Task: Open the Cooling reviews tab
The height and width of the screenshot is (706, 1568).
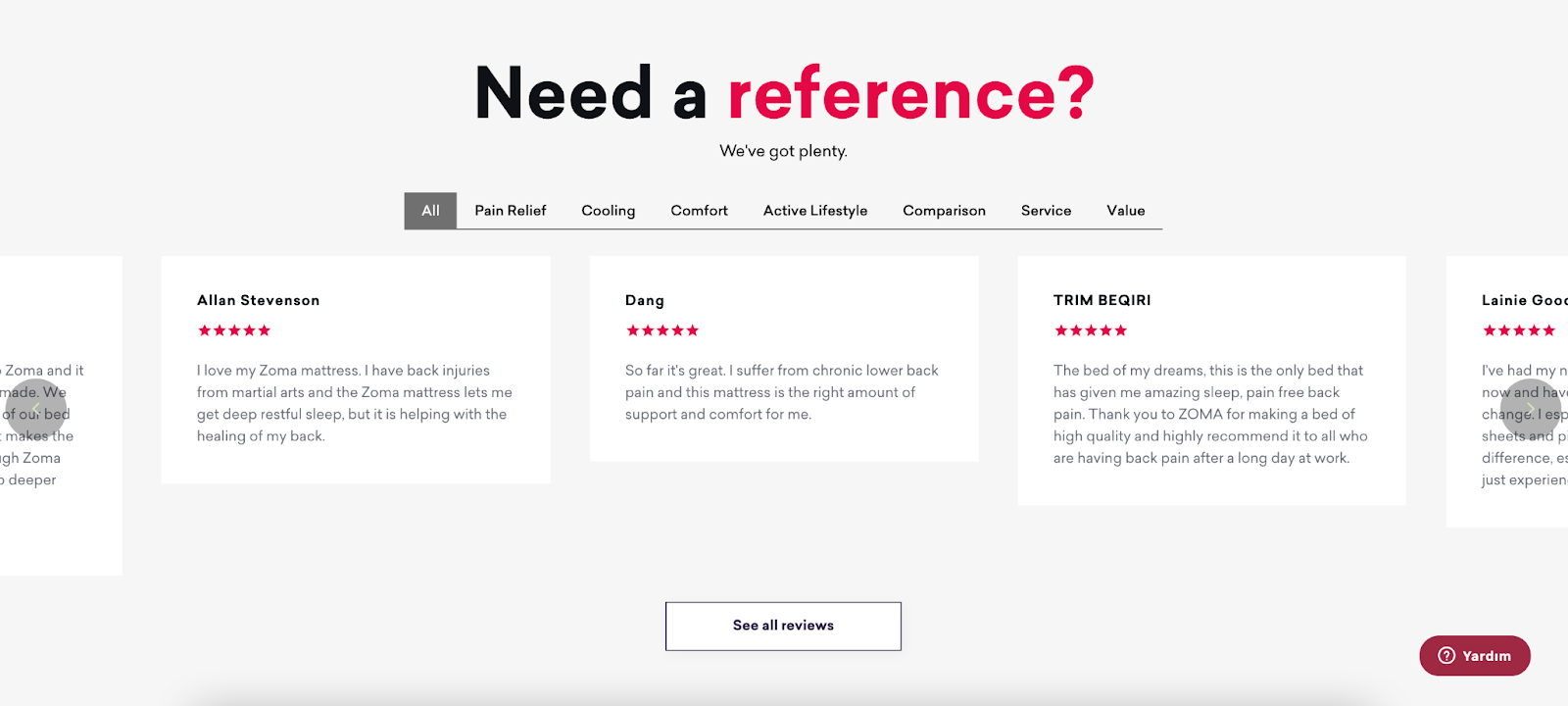Action: [609, 211]
